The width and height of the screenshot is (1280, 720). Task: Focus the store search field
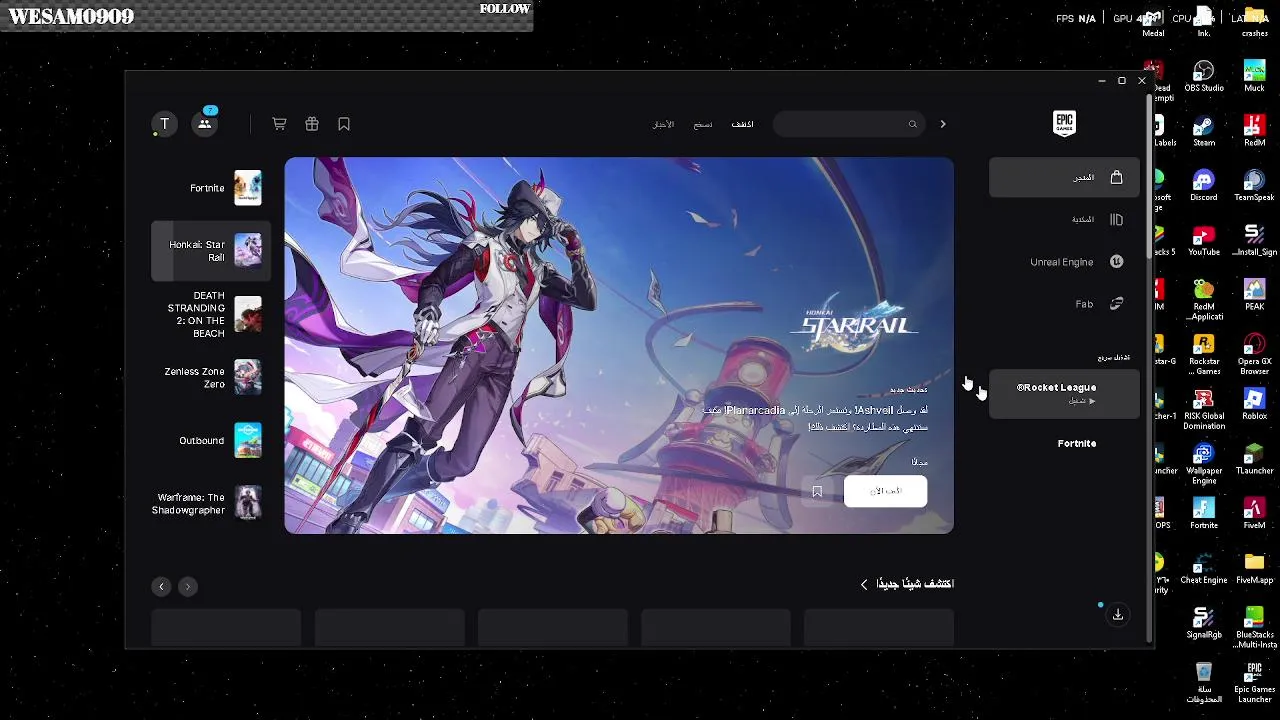(848, 124)
